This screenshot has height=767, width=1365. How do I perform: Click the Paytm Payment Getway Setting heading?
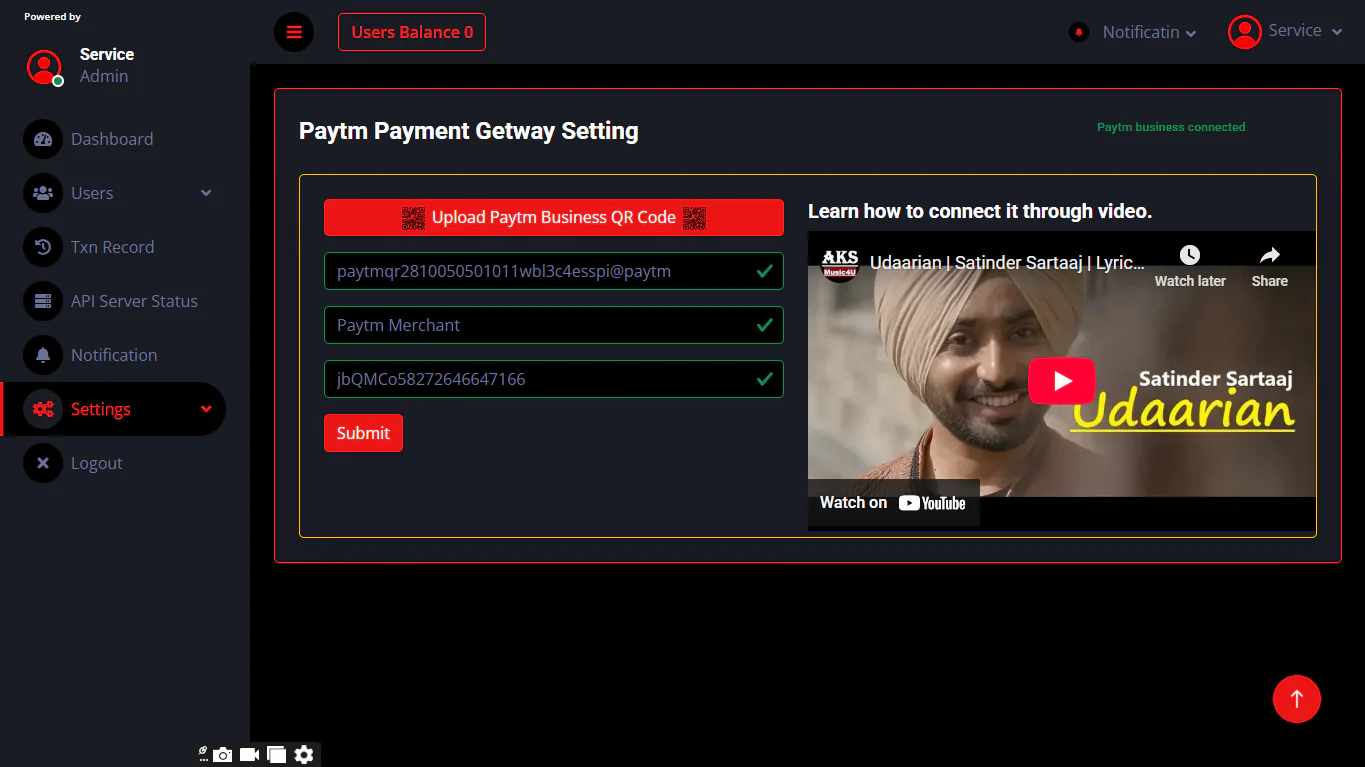(x=469, y=131)
